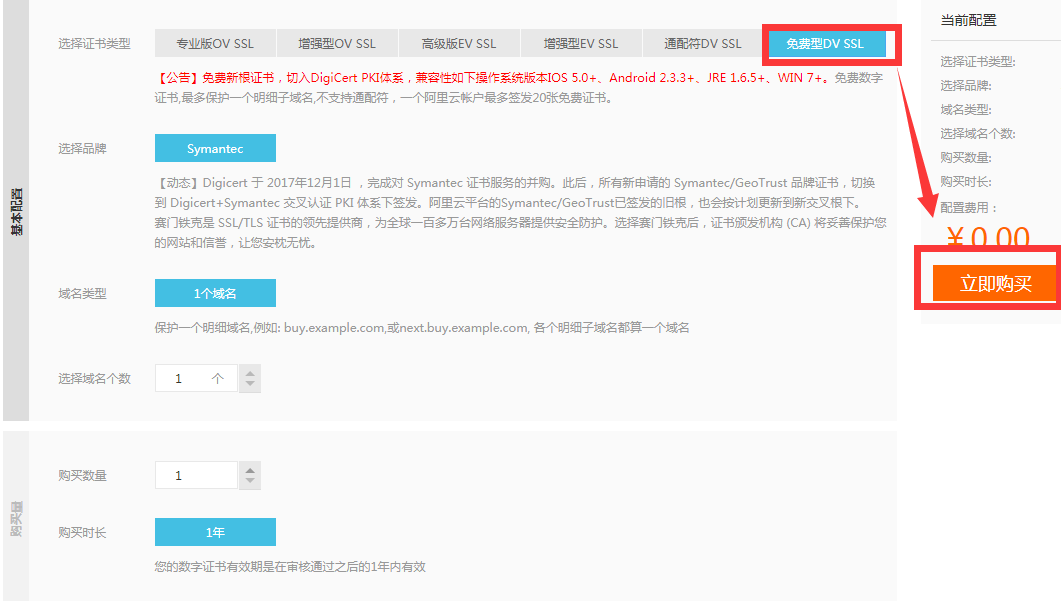Image resolution: width=1061 pixels, height=601 pixels.
Task: Decrease 购买数量 using the down arrow
Action: [x=250, y=482]
